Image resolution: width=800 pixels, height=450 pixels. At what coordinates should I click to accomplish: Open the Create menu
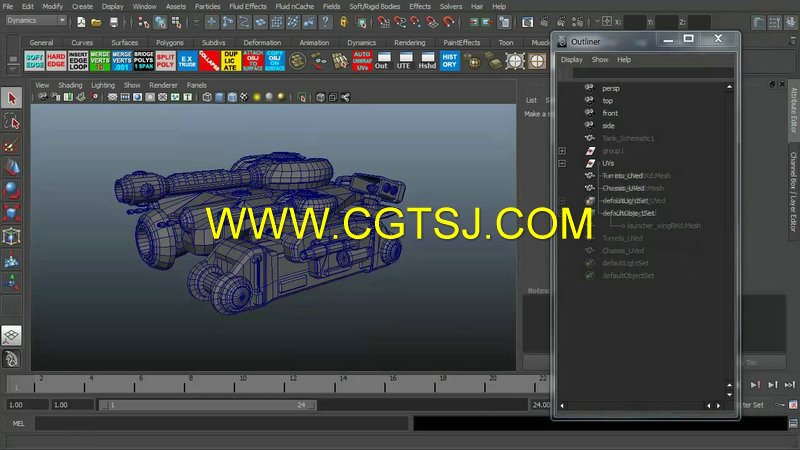82,7
